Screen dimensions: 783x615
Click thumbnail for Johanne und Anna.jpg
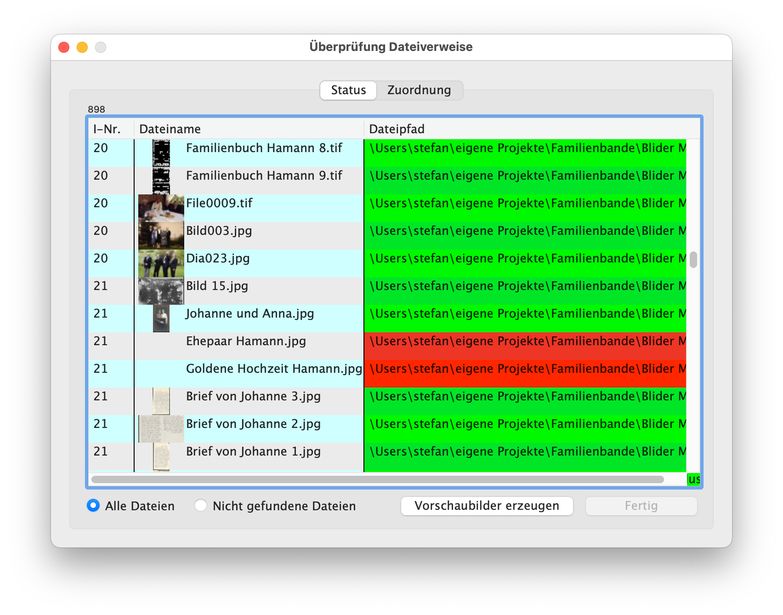(161, 315)
